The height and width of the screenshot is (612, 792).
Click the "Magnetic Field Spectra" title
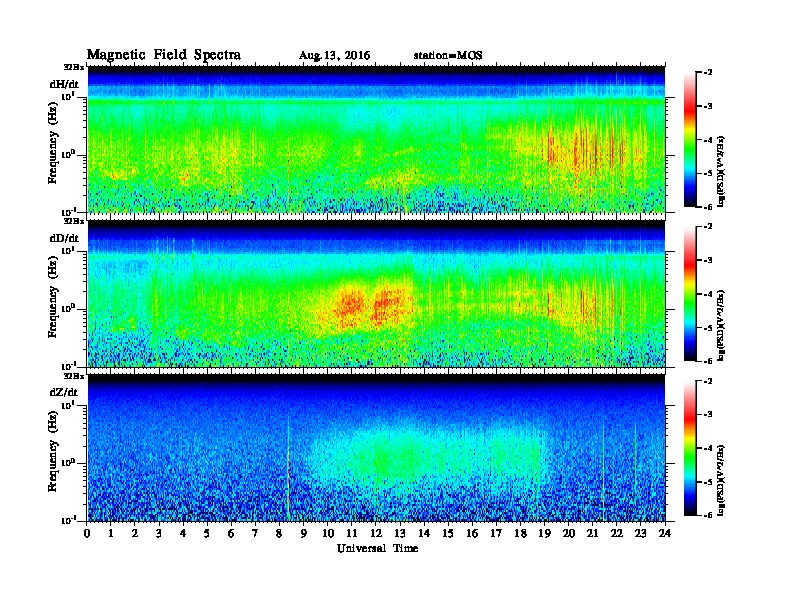(x=164, y=55)
